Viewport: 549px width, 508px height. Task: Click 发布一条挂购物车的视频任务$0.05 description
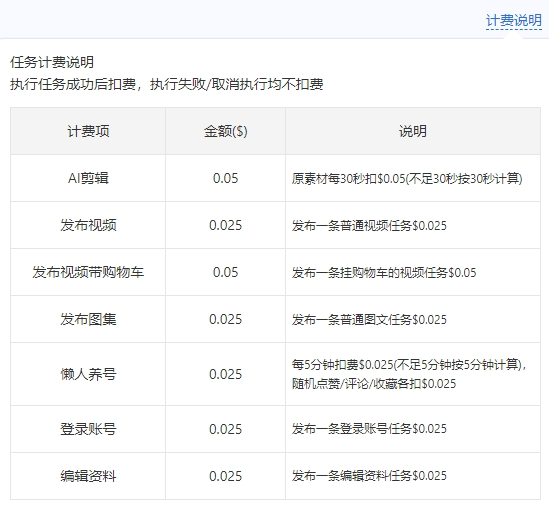[384, 272]
